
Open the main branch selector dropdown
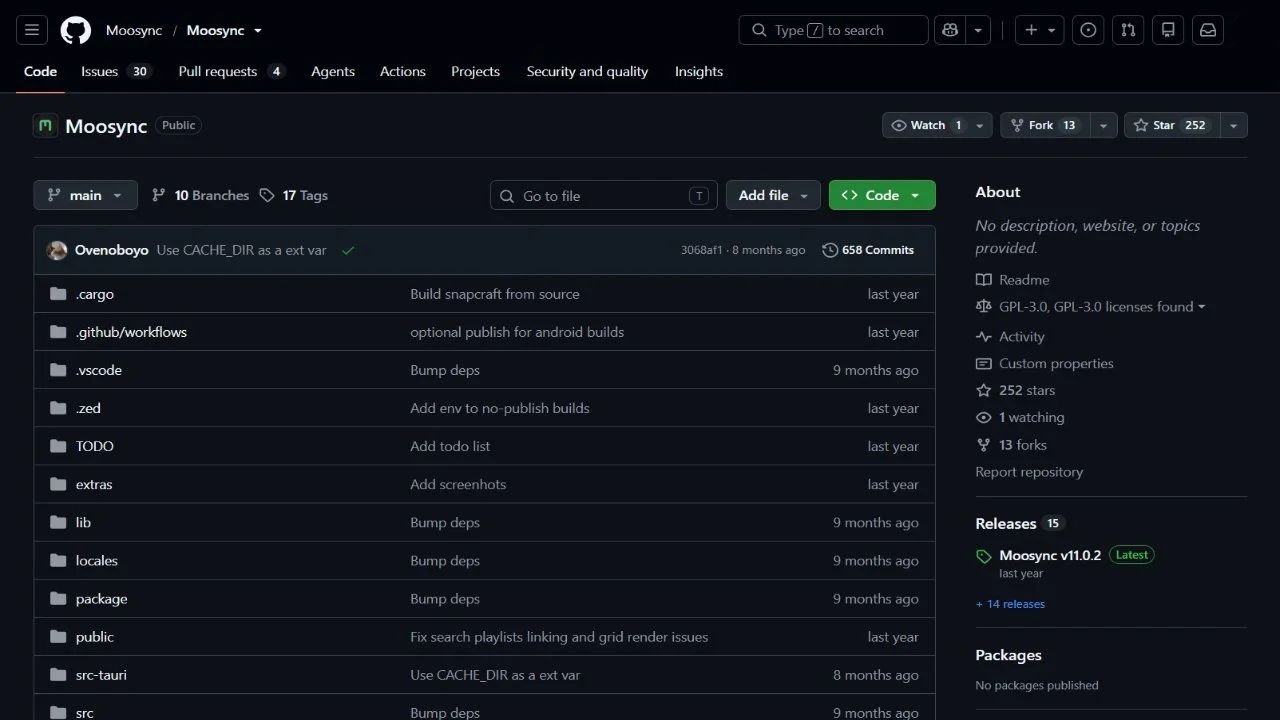click(85, 195)
